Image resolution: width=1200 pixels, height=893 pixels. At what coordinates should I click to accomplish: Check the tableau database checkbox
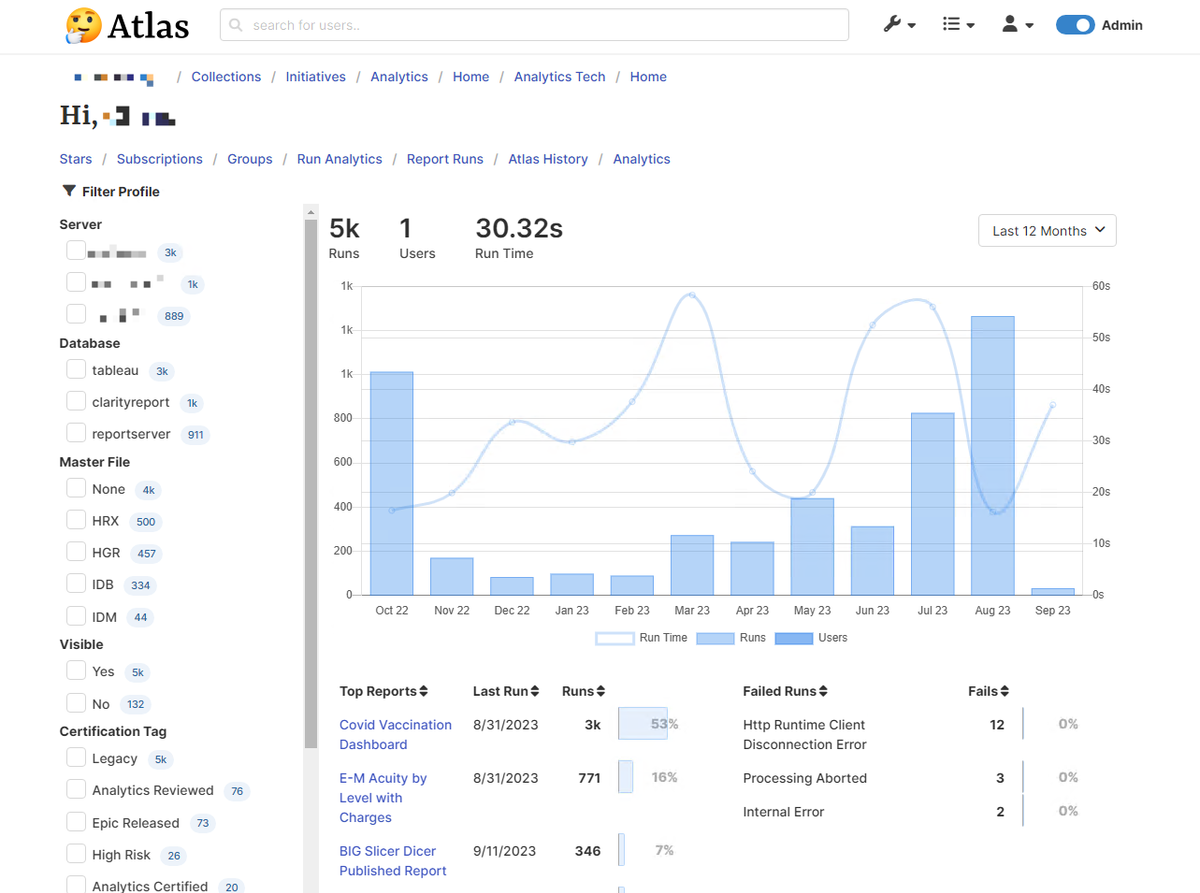click(76, 369)
